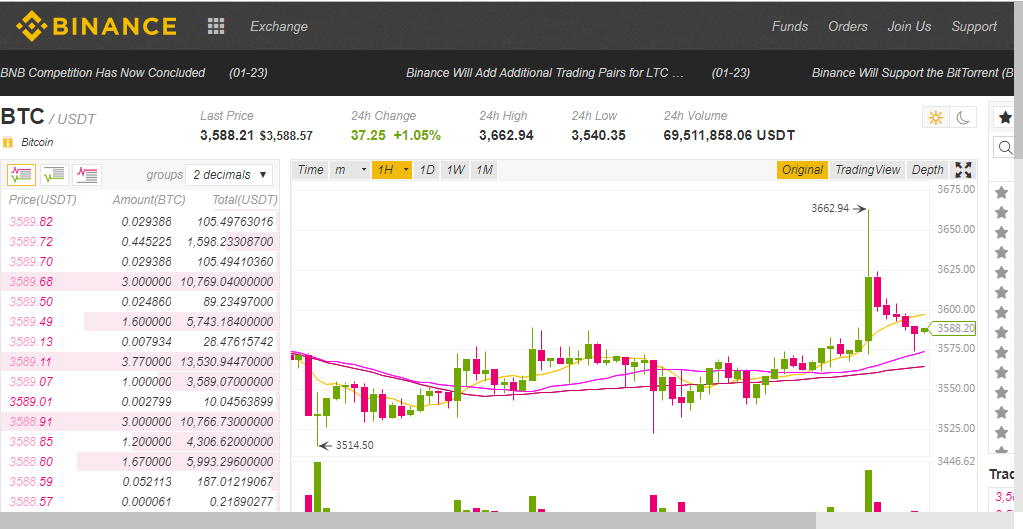Click the 24h High value 3,662.94

tap(506, 135)
